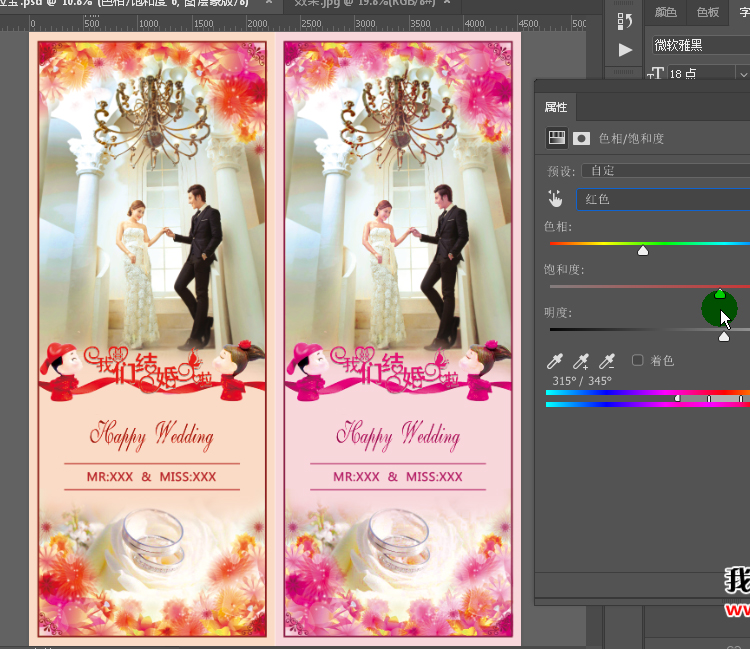Click the 饱和度 saturation slider handle
Screen dimensions: 750x649
[x=719, y=294]
